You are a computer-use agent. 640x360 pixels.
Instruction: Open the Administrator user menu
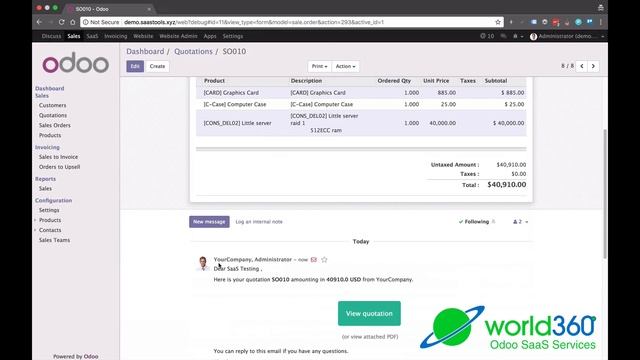pyautogui.click(x=567, y=36)
